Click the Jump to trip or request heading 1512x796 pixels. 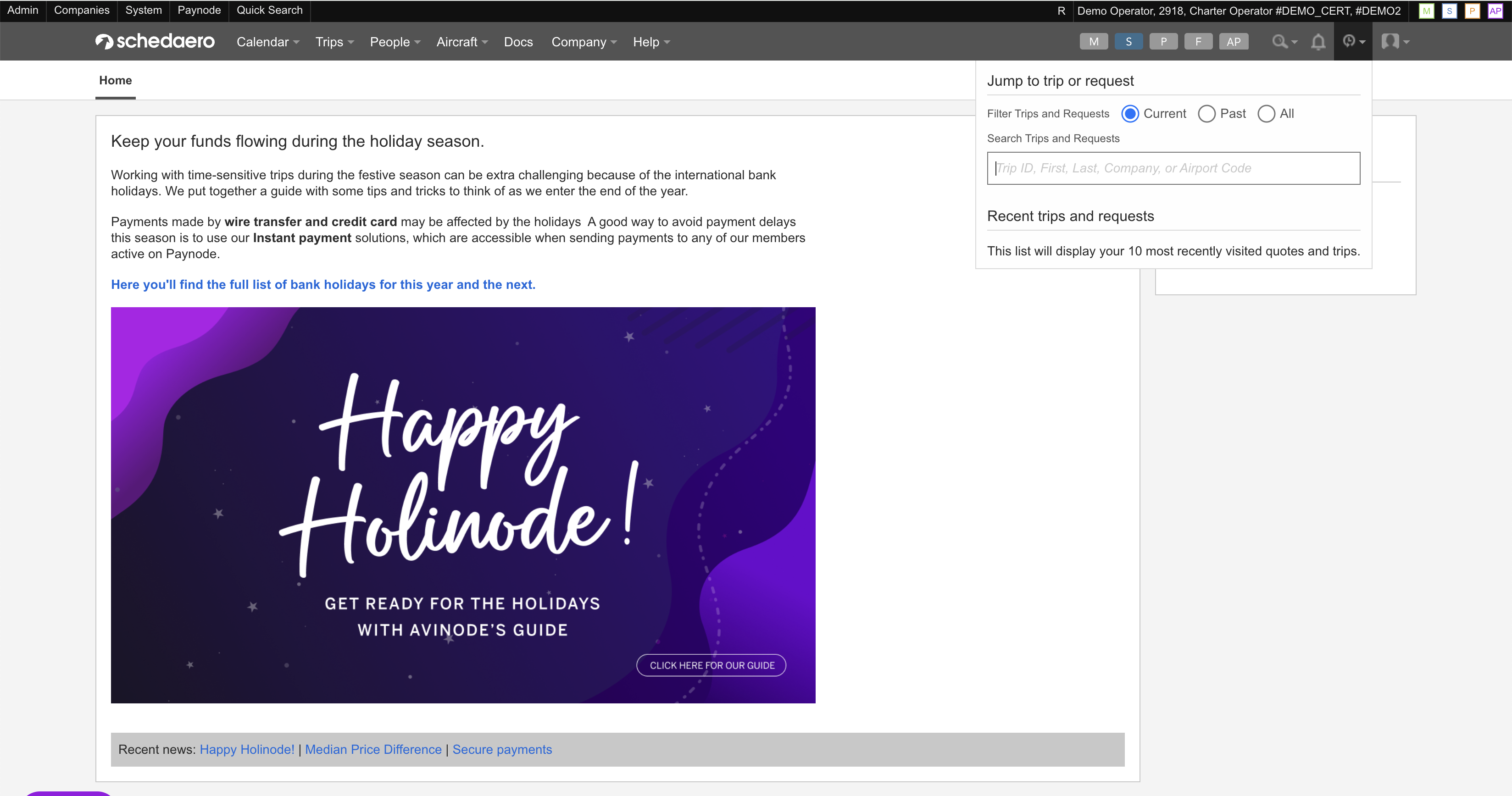click(x=1060, y=81)
